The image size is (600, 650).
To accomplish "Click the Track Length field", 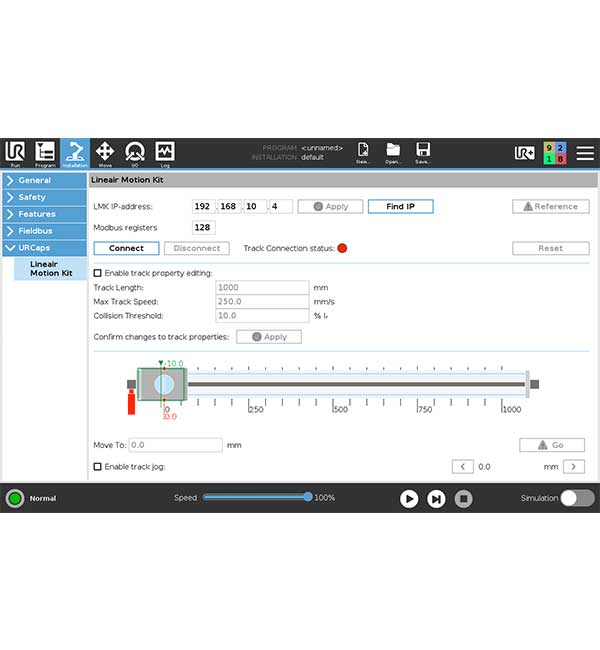I will [x=262, y=288].
